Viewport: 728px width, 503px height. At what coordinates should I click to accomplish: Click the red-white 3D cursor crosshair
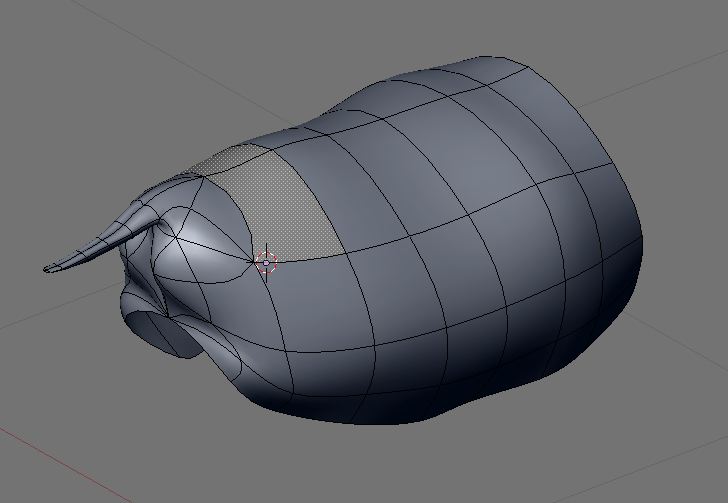(266, 263)
